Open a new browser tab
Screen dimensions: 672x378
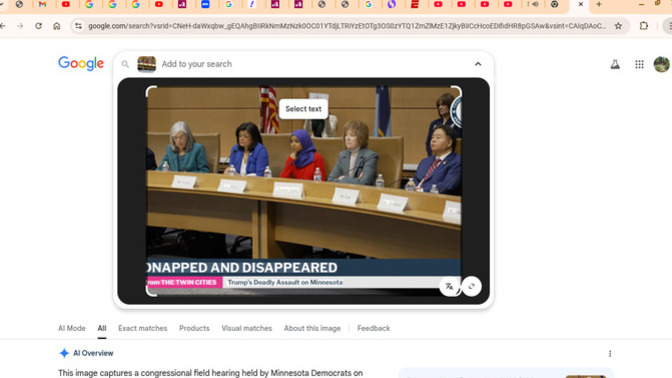599,4
